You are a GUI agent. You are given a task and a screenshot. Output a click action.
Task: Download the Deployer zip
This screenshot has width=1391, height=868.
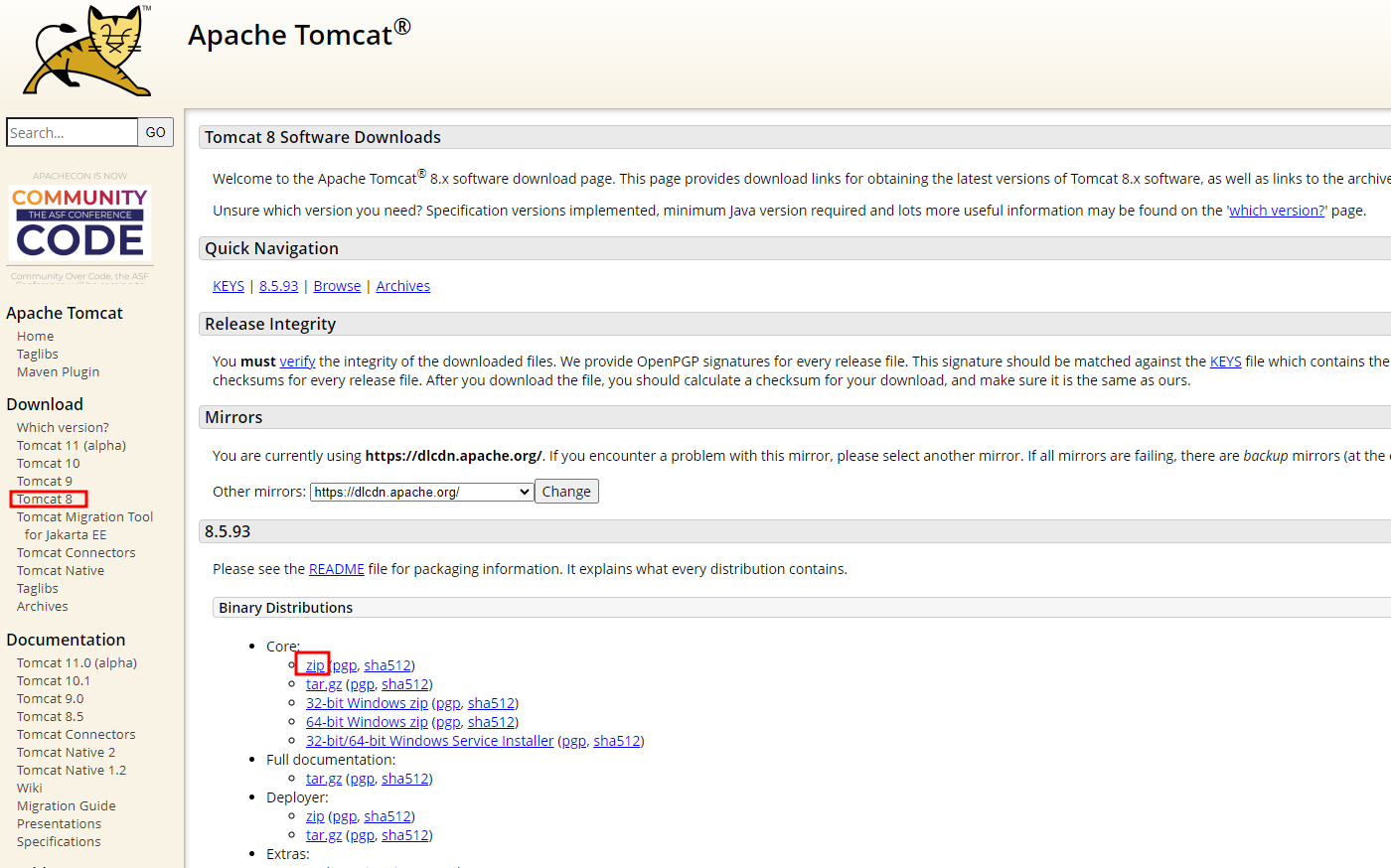pyautogui.click(x=315, y=816)
